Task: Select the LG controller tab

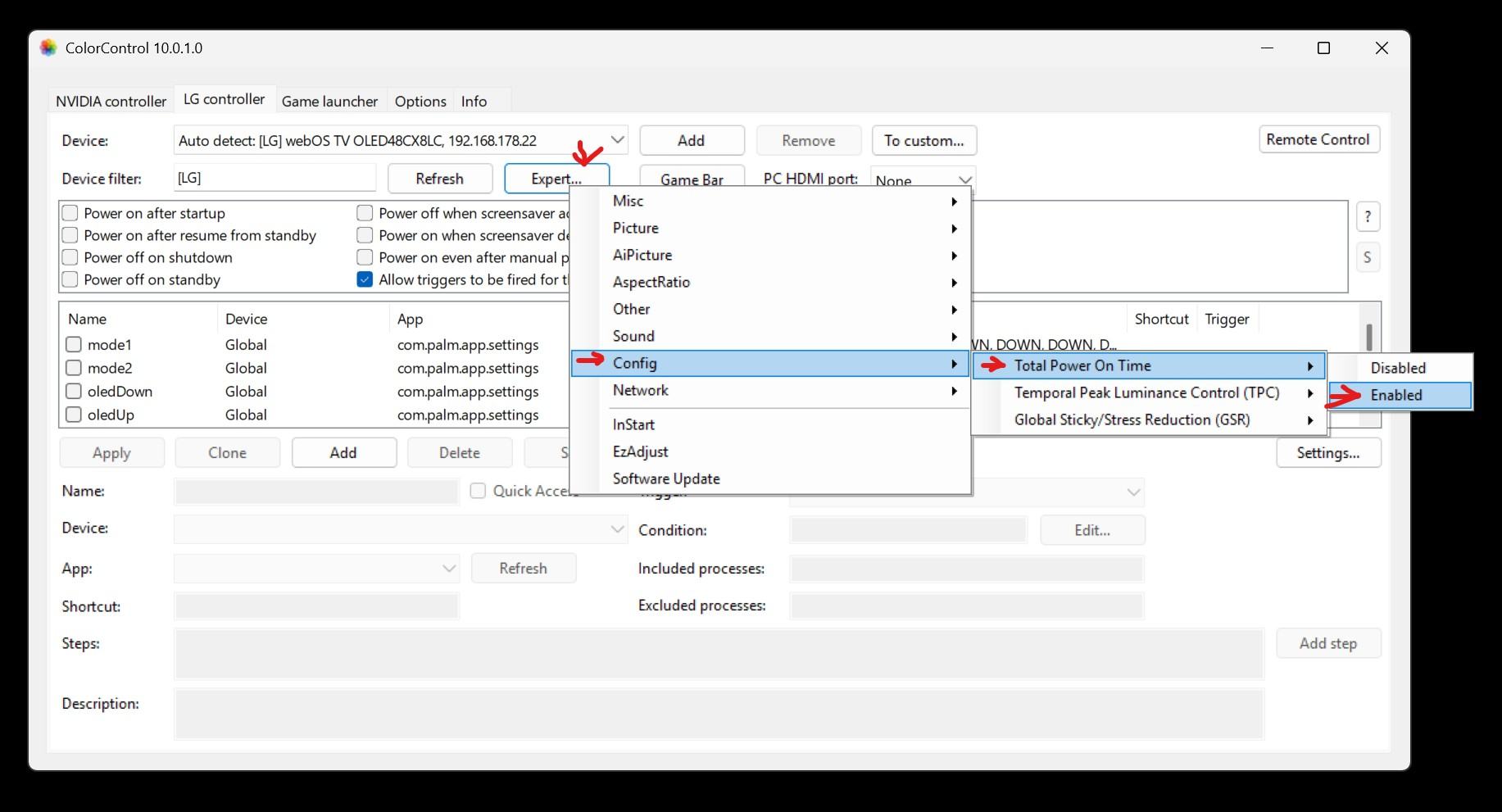Action: click(224, 99)
